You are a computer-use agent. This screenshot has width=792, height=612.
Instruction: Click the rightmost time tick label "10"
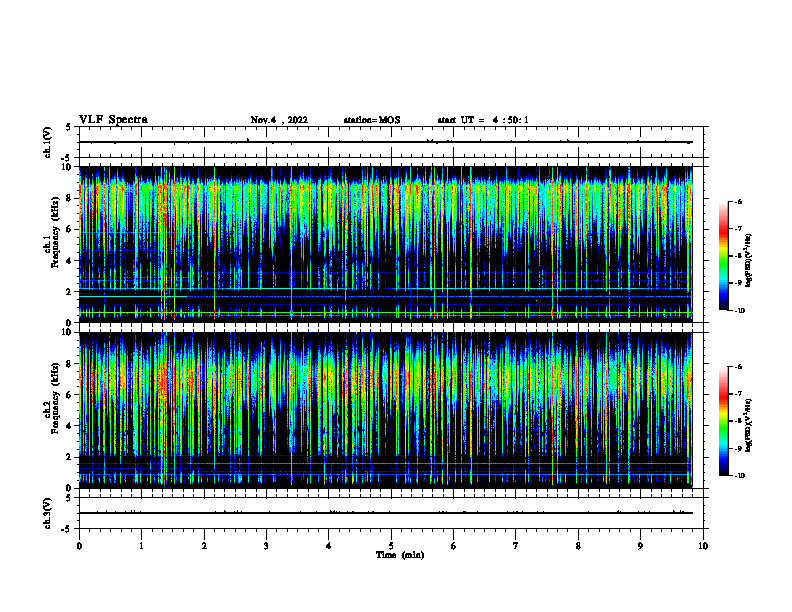tap(703, 546)
